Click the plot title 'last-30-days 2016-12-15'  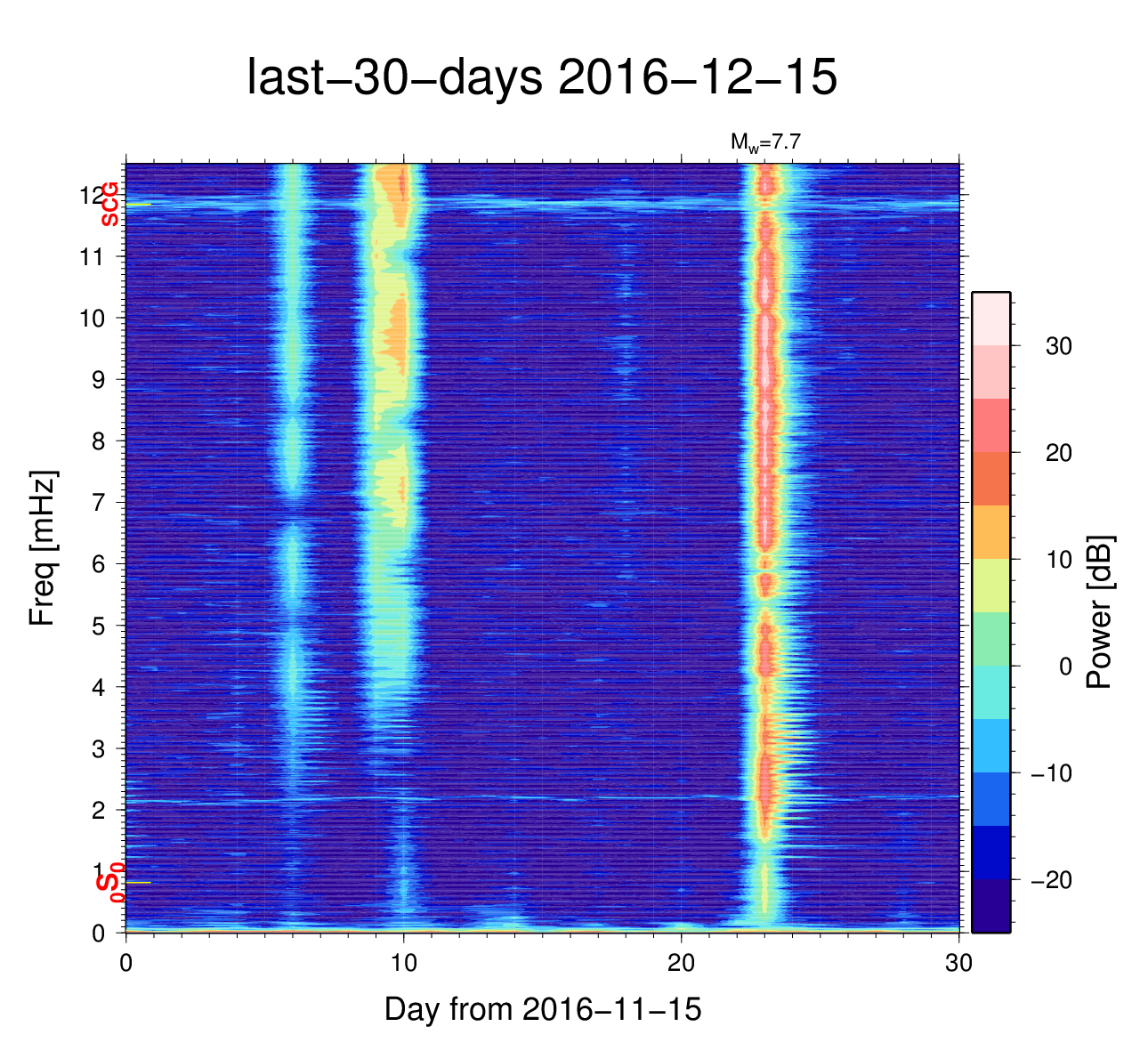[541, 78]
